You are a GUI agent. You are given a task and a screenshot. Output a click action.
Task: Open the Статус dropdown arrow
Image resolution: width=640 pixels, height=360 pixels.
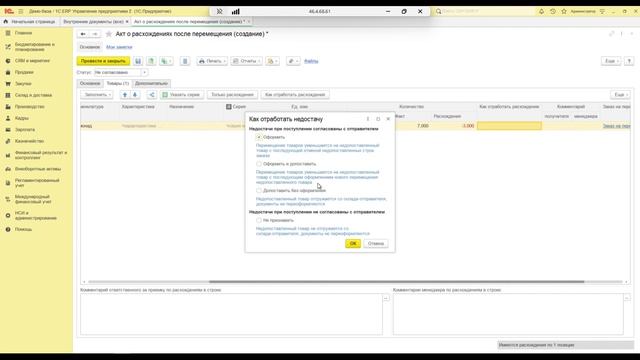click(144, 72)
